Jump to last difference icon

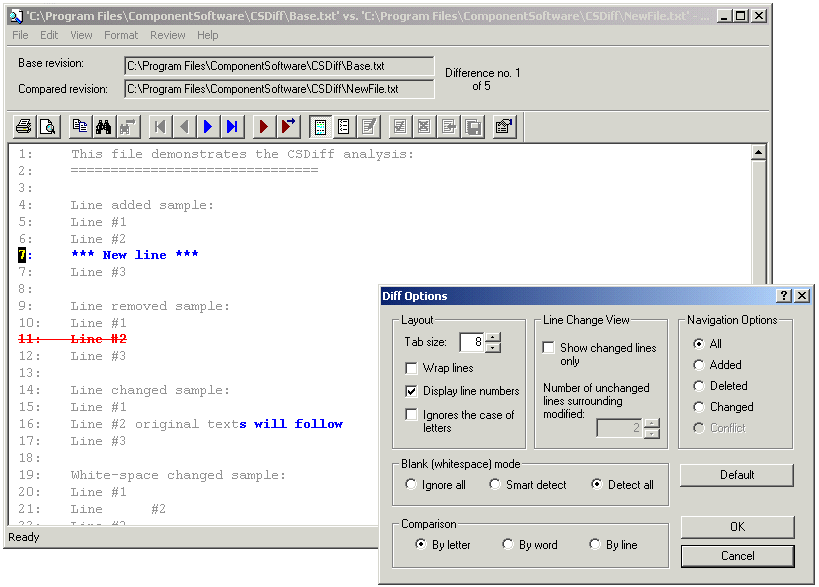tap(232, 127)
